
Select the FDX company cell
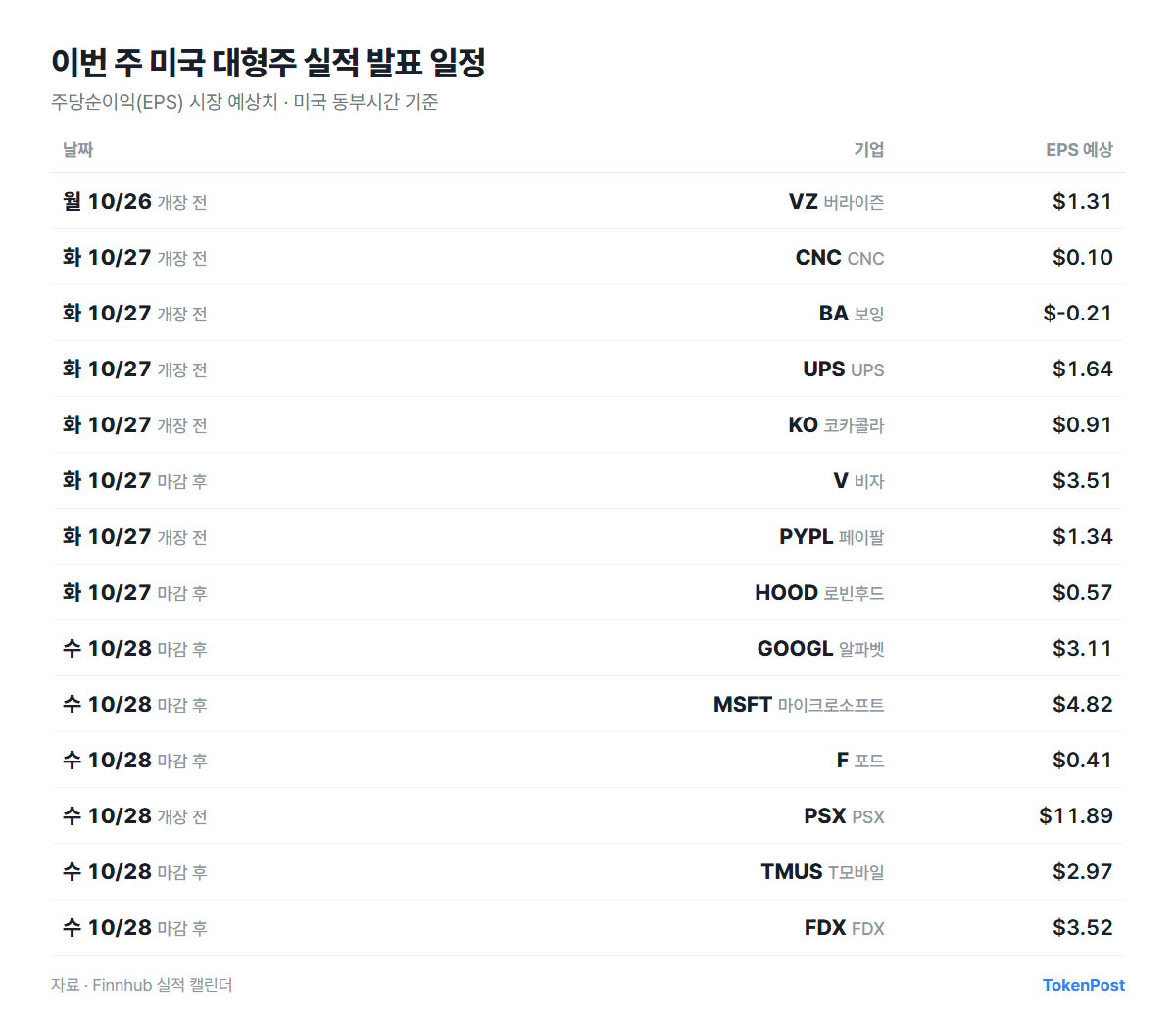coord(845,927)
